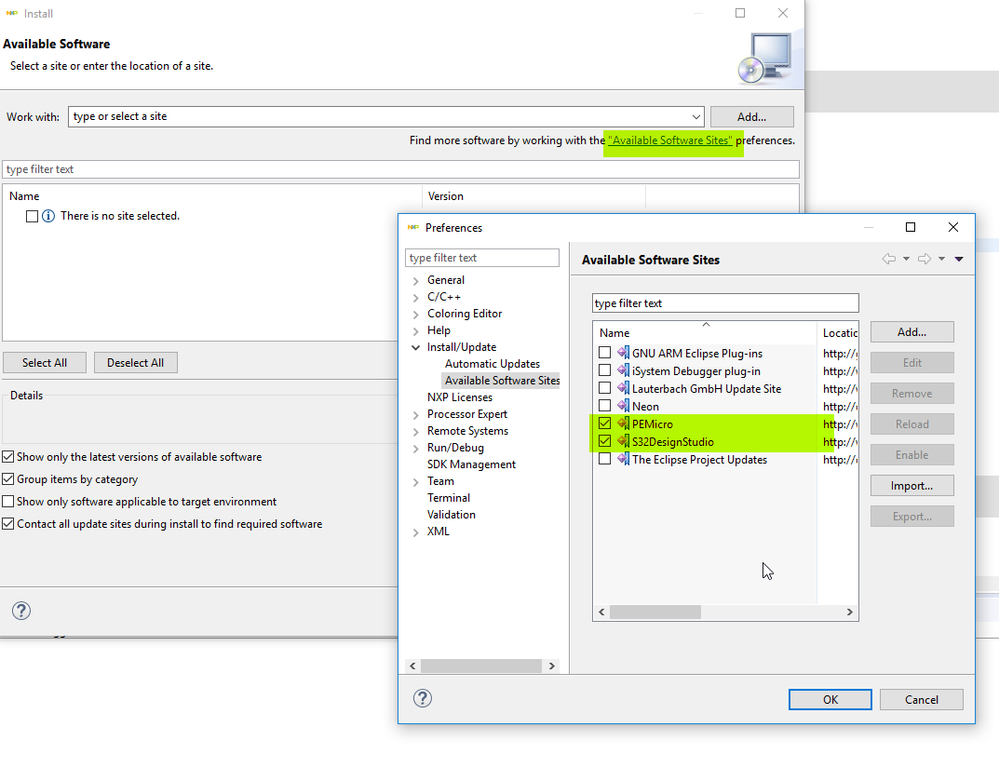Select Available Software Sites tree item

coord(502,380)
